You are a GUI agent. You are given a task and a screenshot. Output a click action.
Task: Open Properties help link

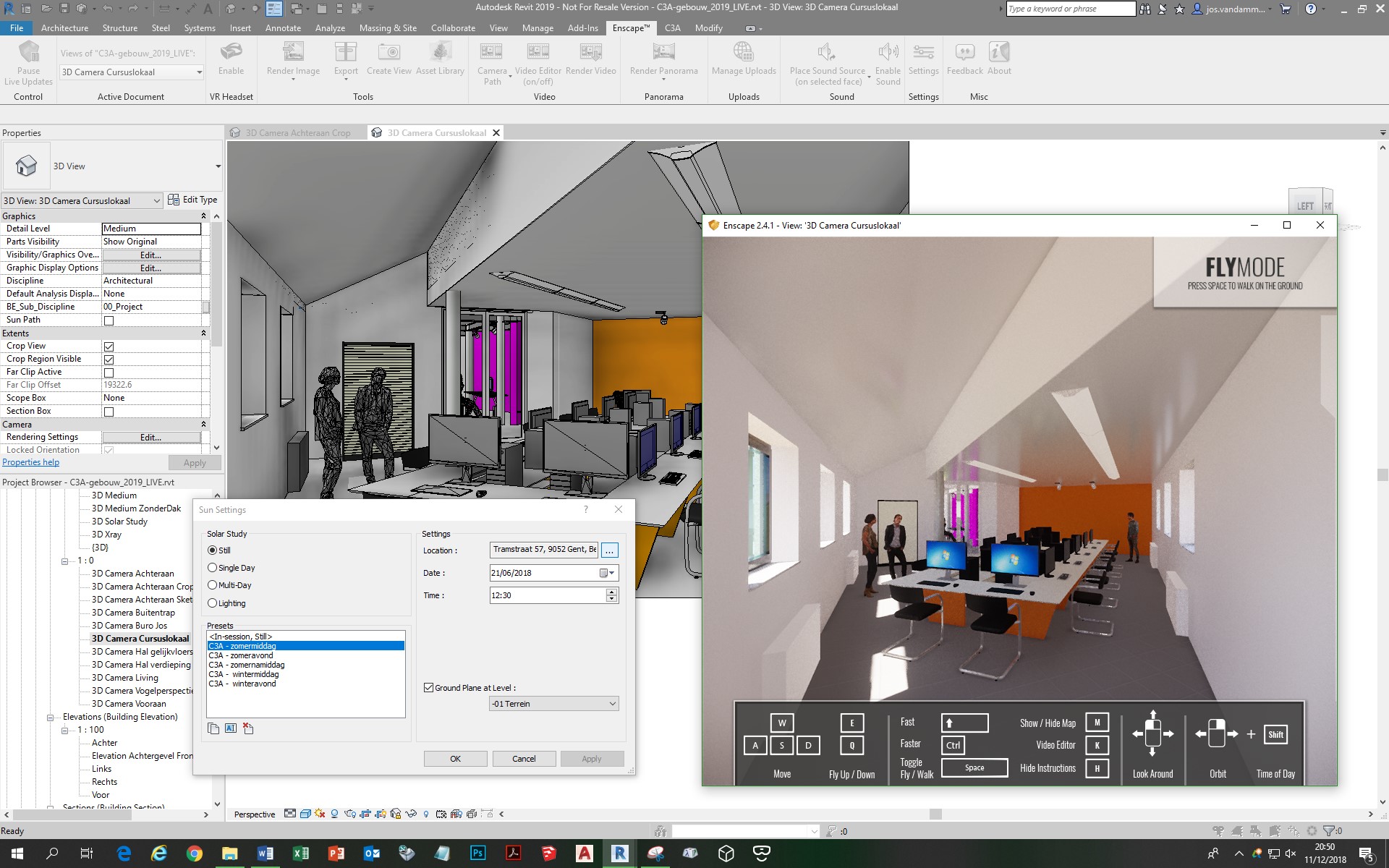coord(31,462)
